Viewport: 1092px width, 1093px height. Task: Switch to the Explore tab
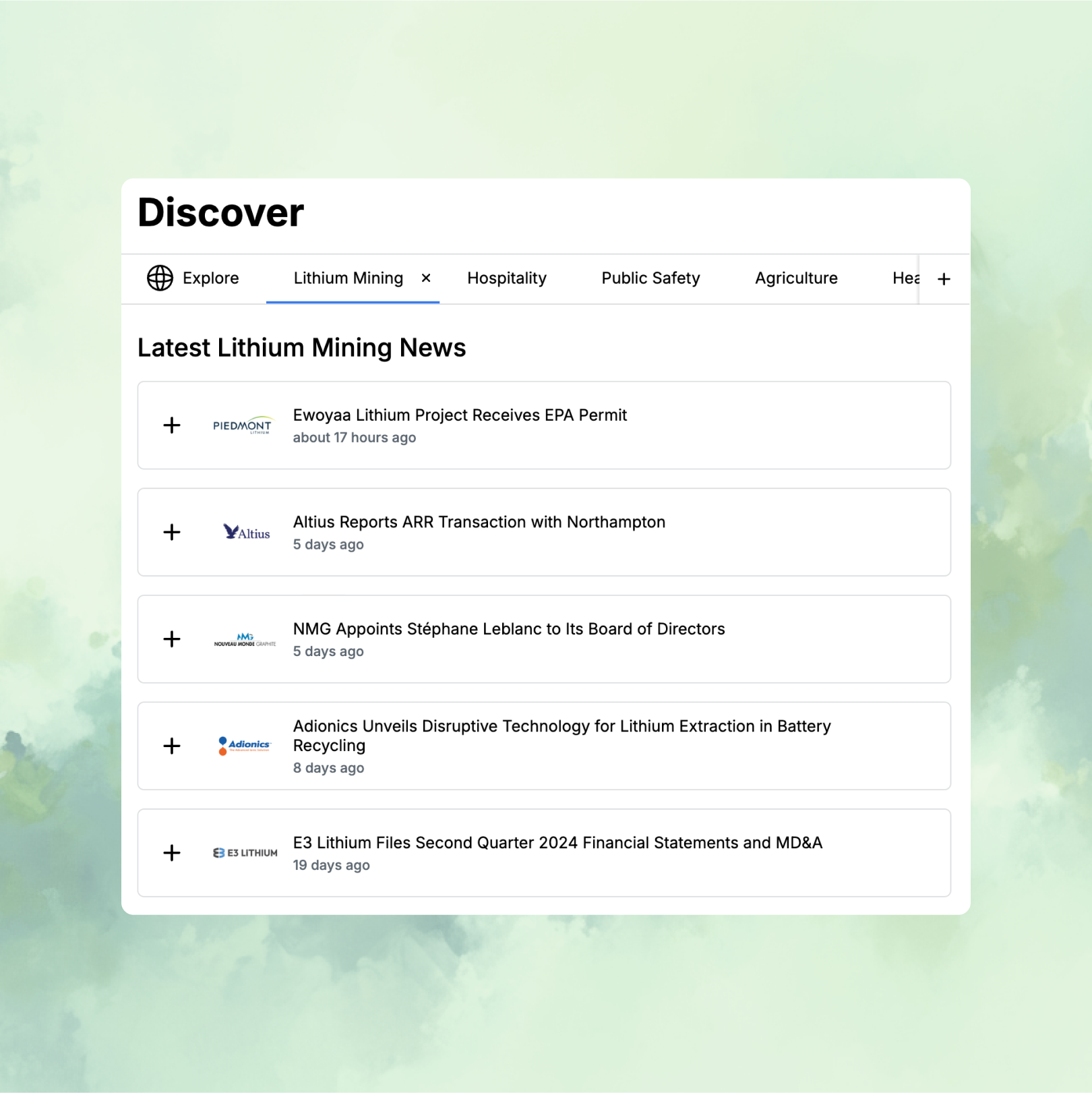[x=193, y=278]
